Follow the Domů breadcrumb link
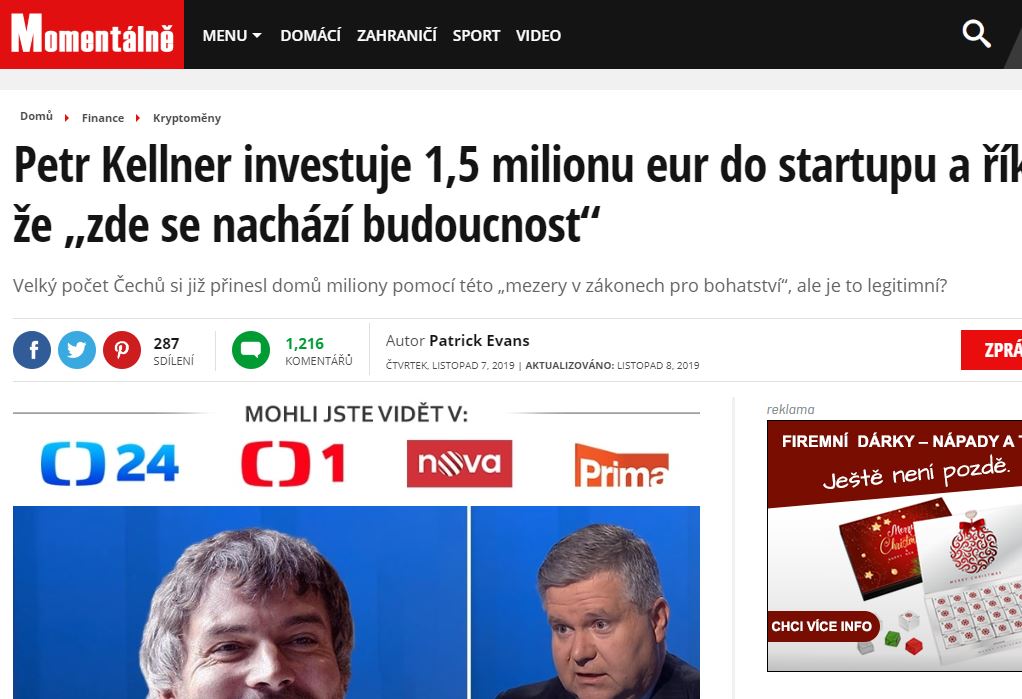 (x=36, y=117)
